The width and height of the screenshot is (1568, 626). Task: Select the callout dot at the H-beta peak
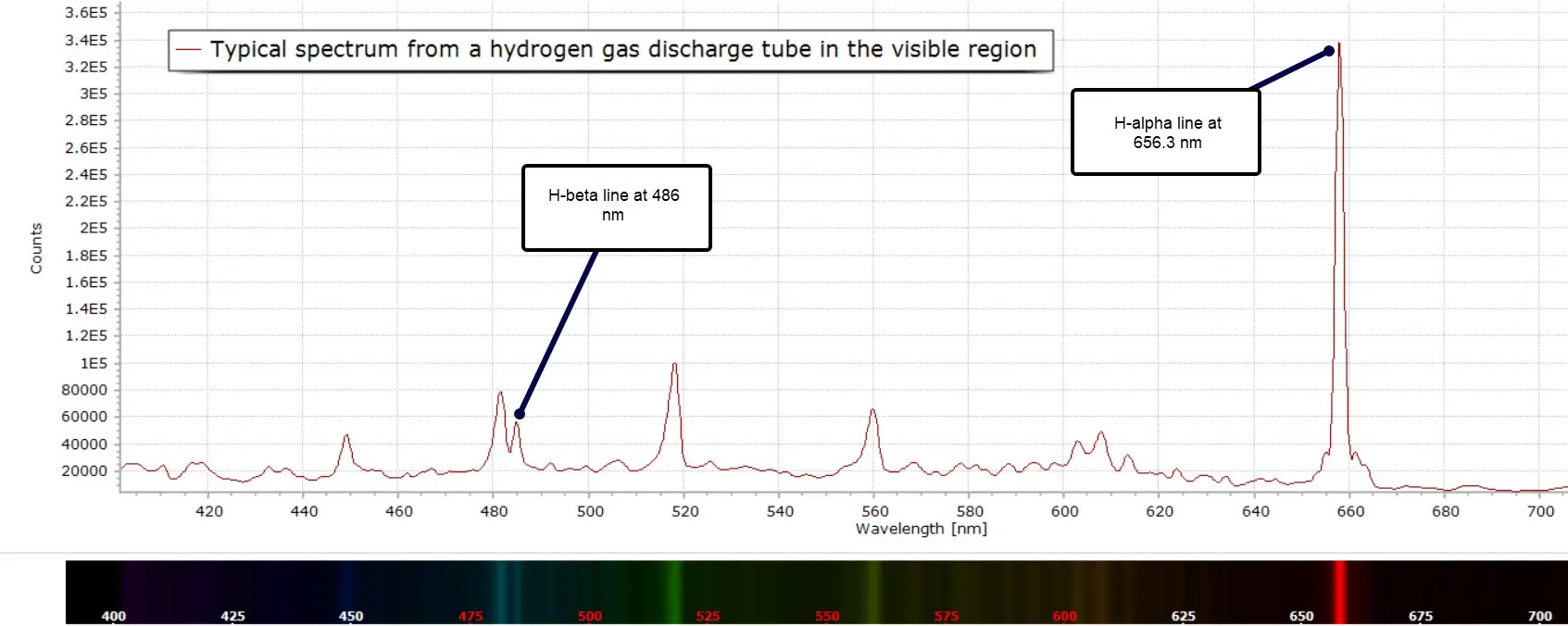(520, 414)
